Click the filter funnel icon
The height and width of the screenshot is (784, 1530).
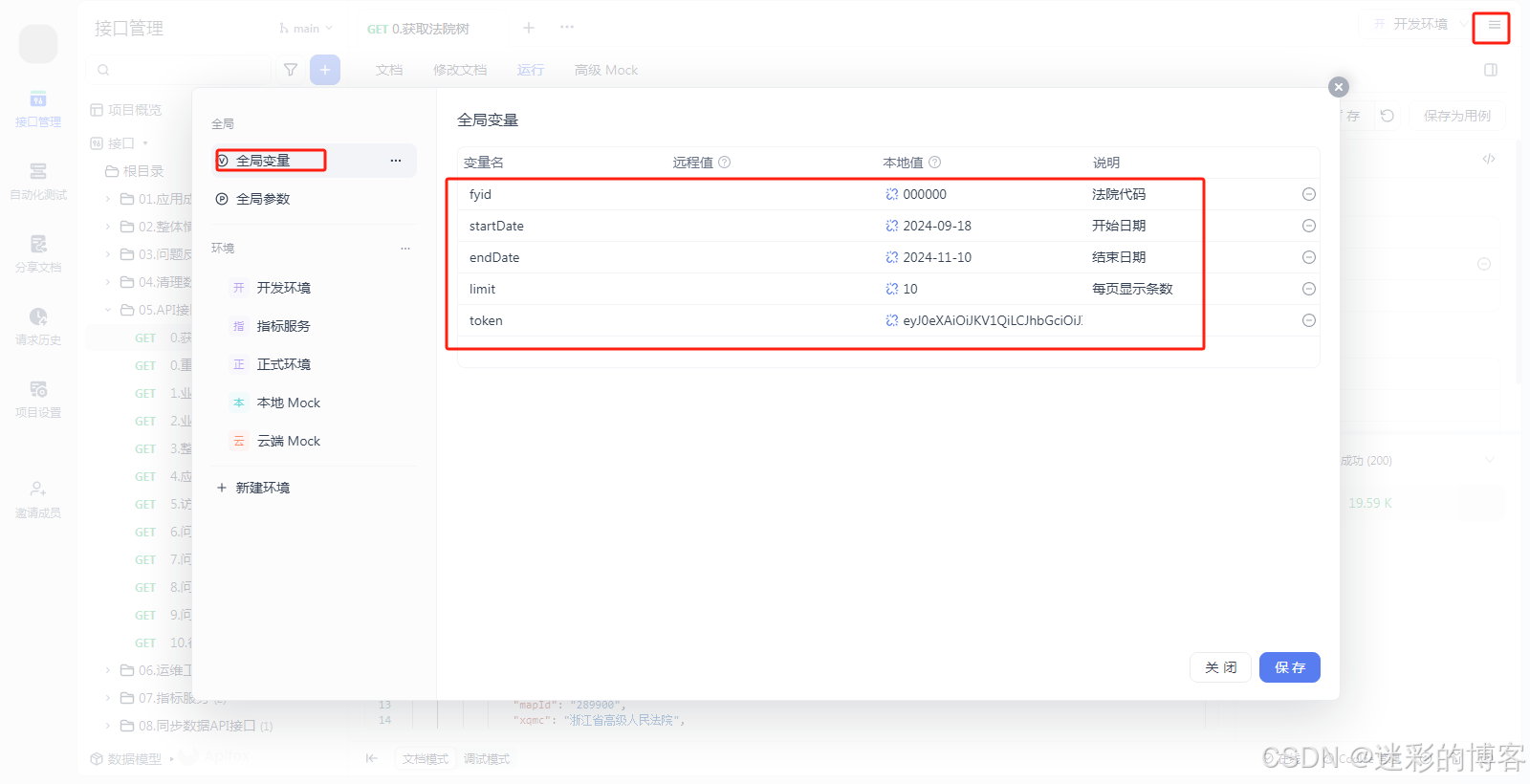[x=291, y=70]
